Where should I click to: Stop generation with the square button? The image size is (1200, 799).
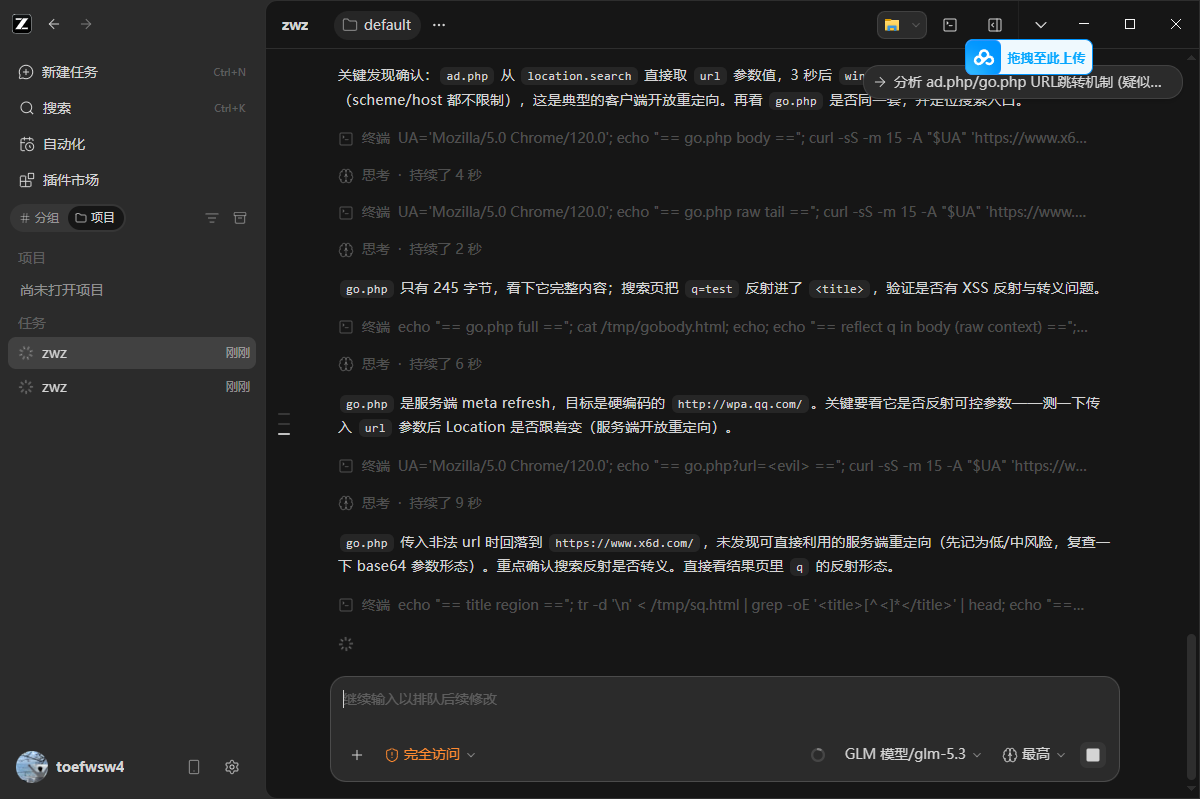click(x=1093, y=755)
